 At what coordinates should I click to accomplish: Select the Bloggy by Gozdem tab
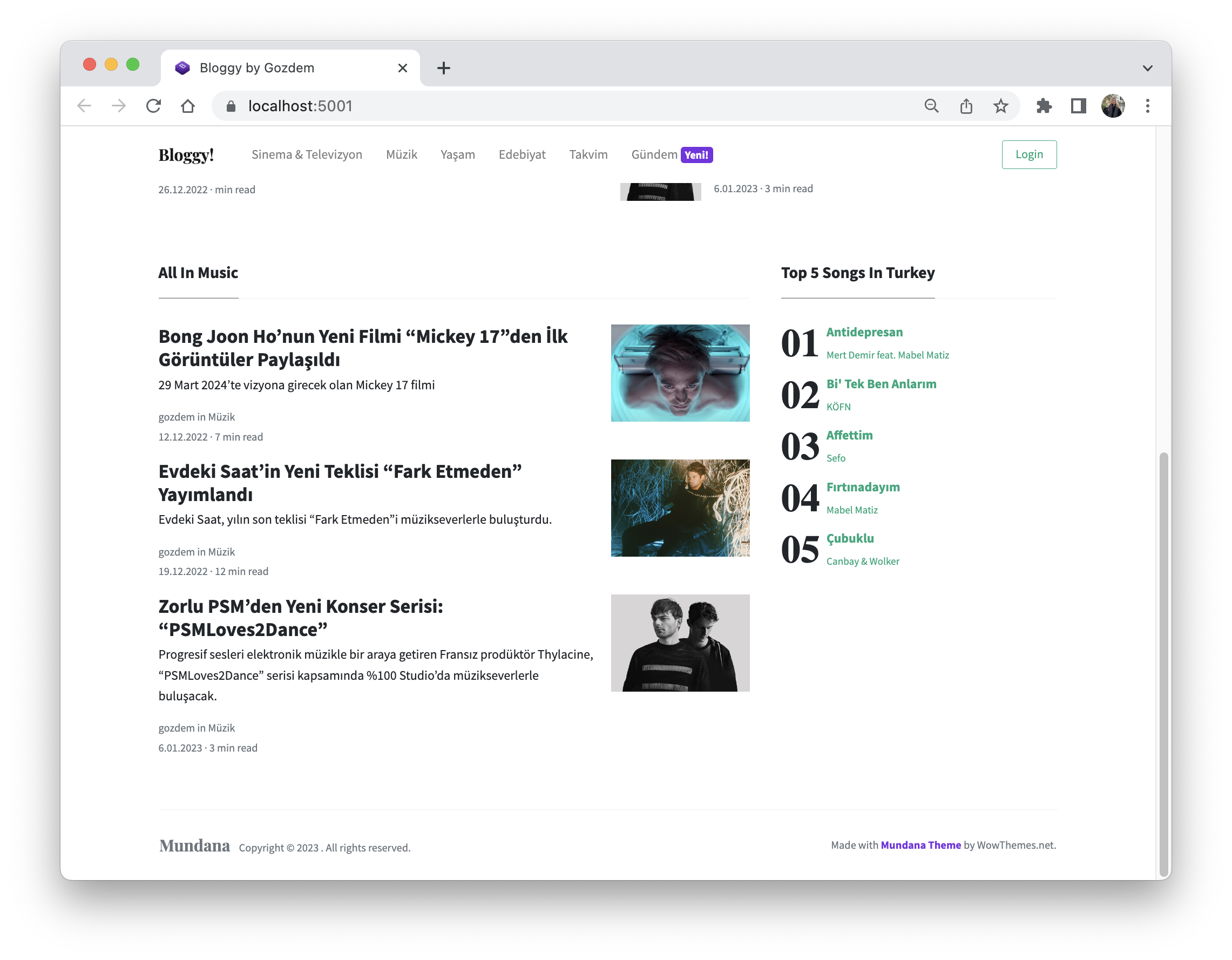[290, 68]
